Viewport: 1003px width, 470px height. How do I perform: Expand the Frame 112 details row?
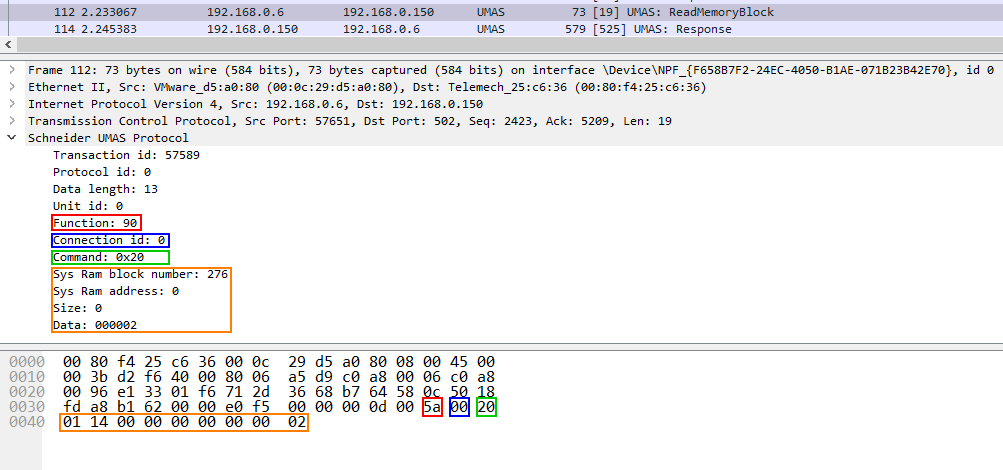tap(11, 70)
